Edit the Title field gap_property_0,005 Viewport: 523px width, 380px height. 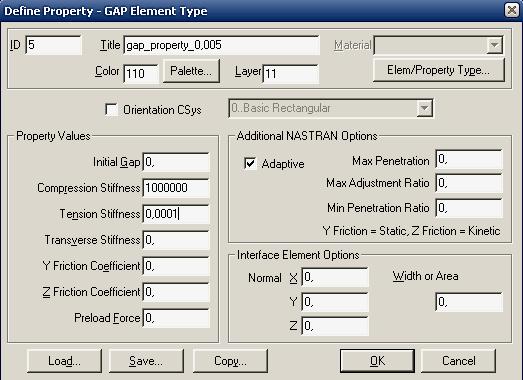click(221, 45)
